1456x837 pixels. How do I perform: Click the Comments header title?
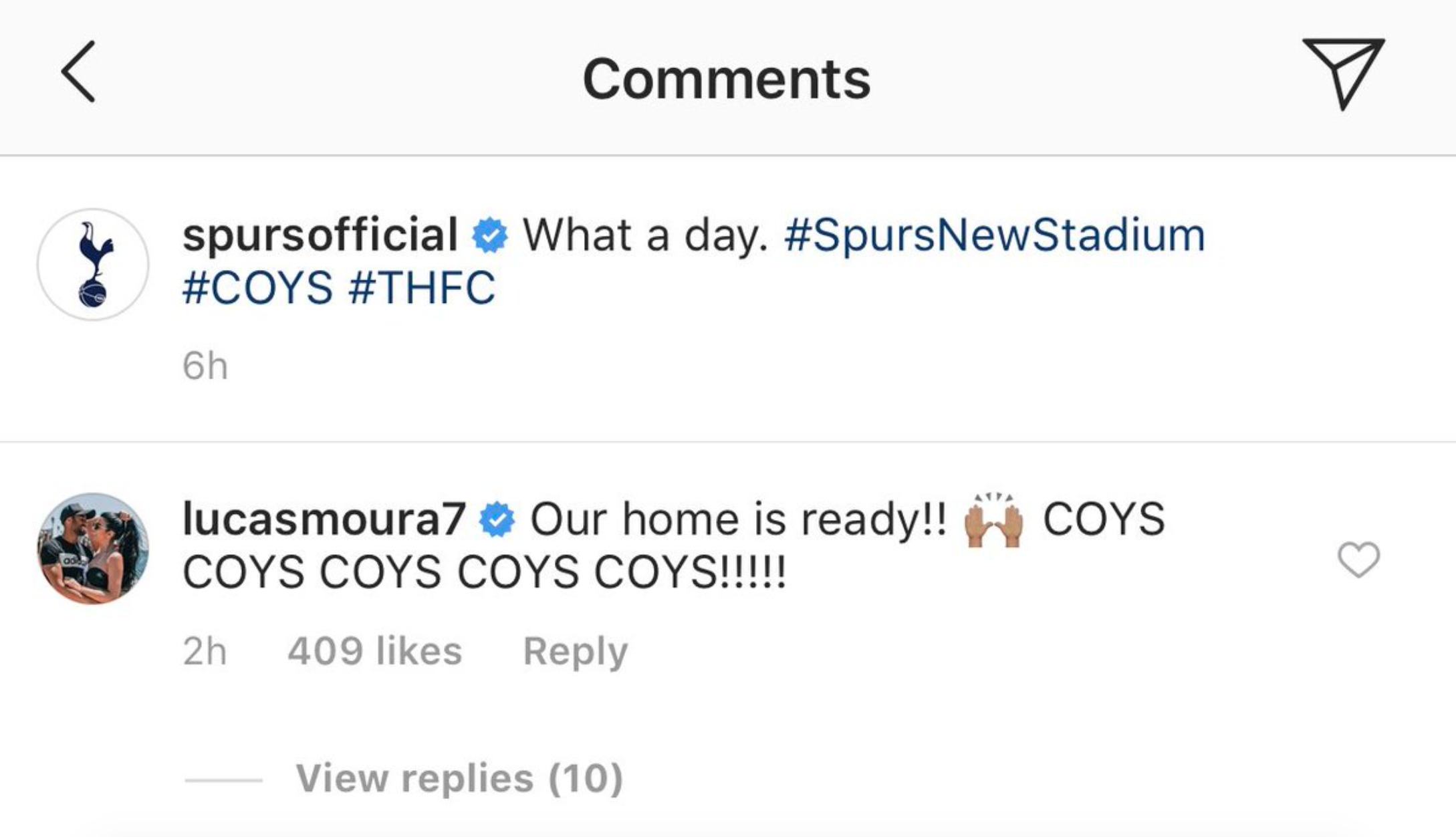click(727, 79)
